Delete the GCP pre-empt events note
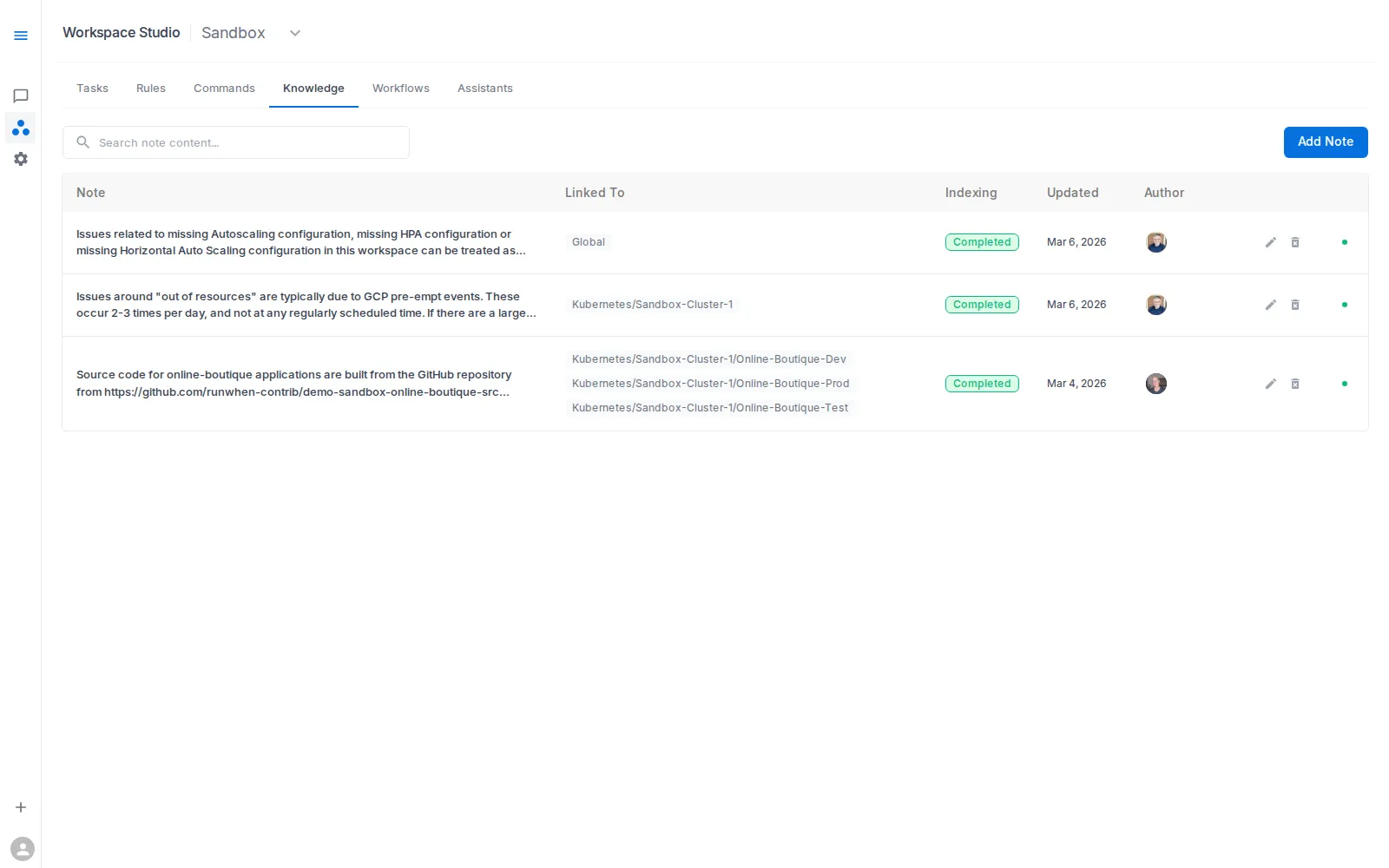This screenshot has width=1389, height=868. pos(1295,305)
